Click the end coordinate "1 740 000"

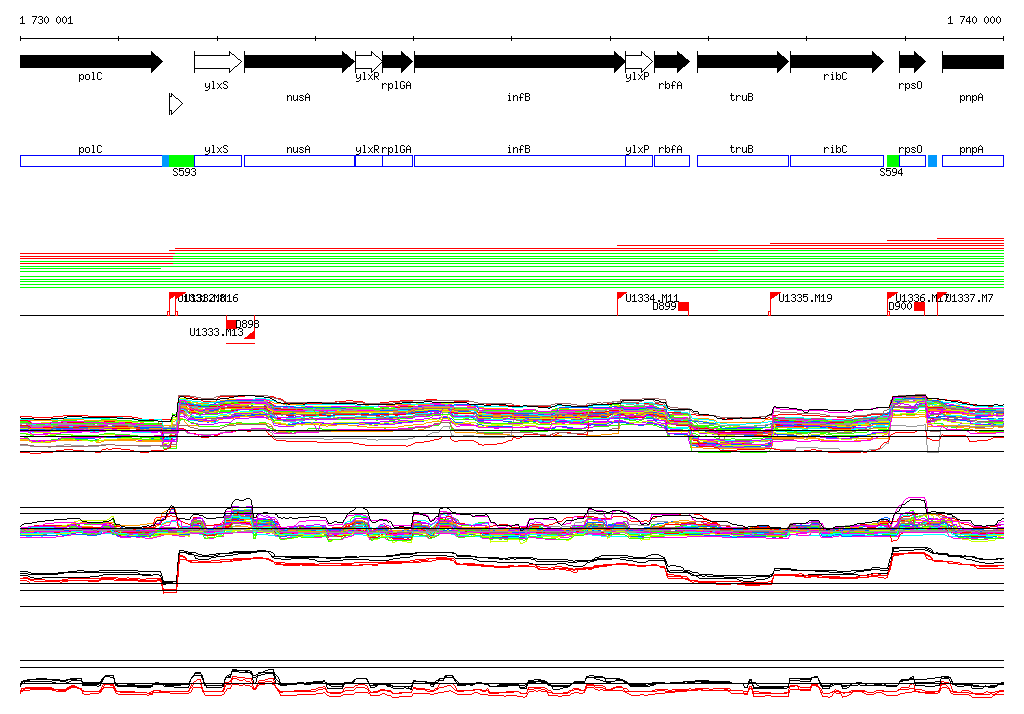click(974, 20)
